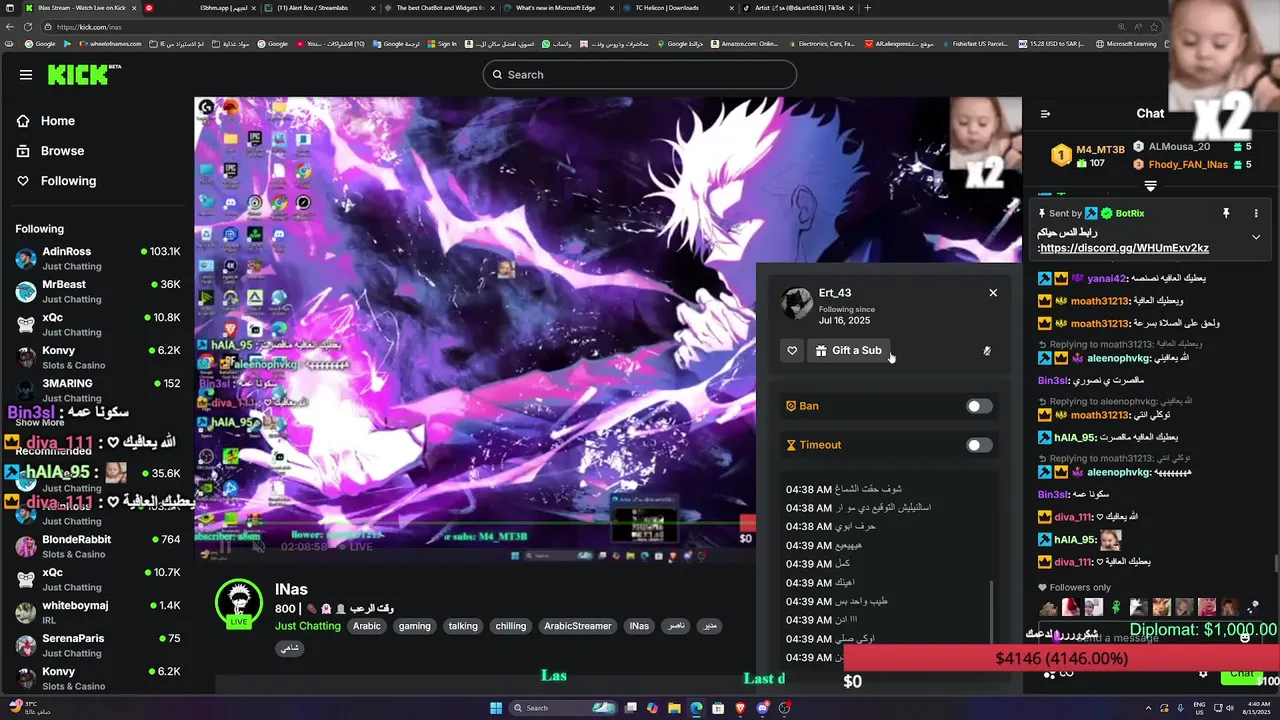Click pin icon on BotRix pinned message

tap(1225, 213)
